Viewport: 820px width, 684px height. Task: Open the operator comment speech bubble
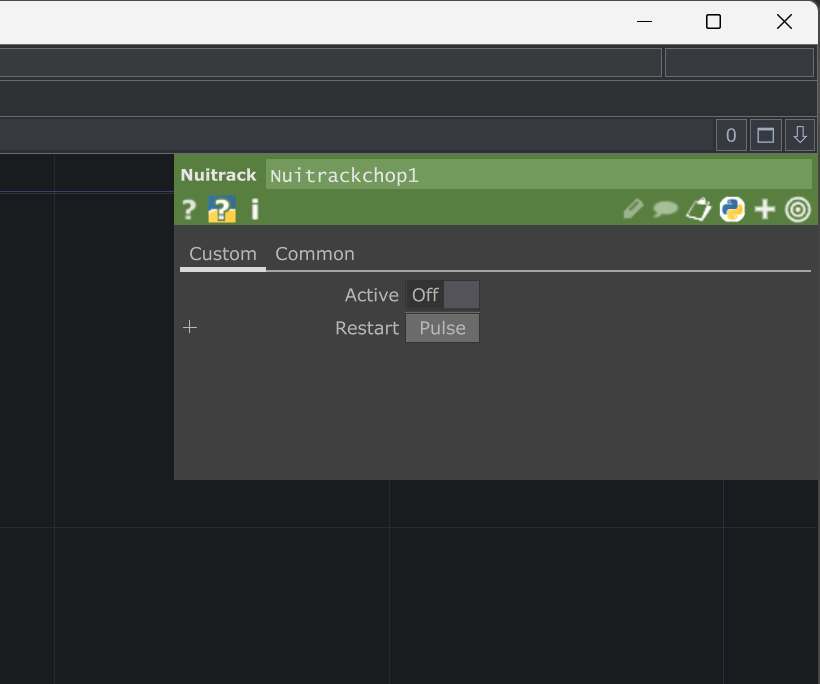(x=665, y=209)
